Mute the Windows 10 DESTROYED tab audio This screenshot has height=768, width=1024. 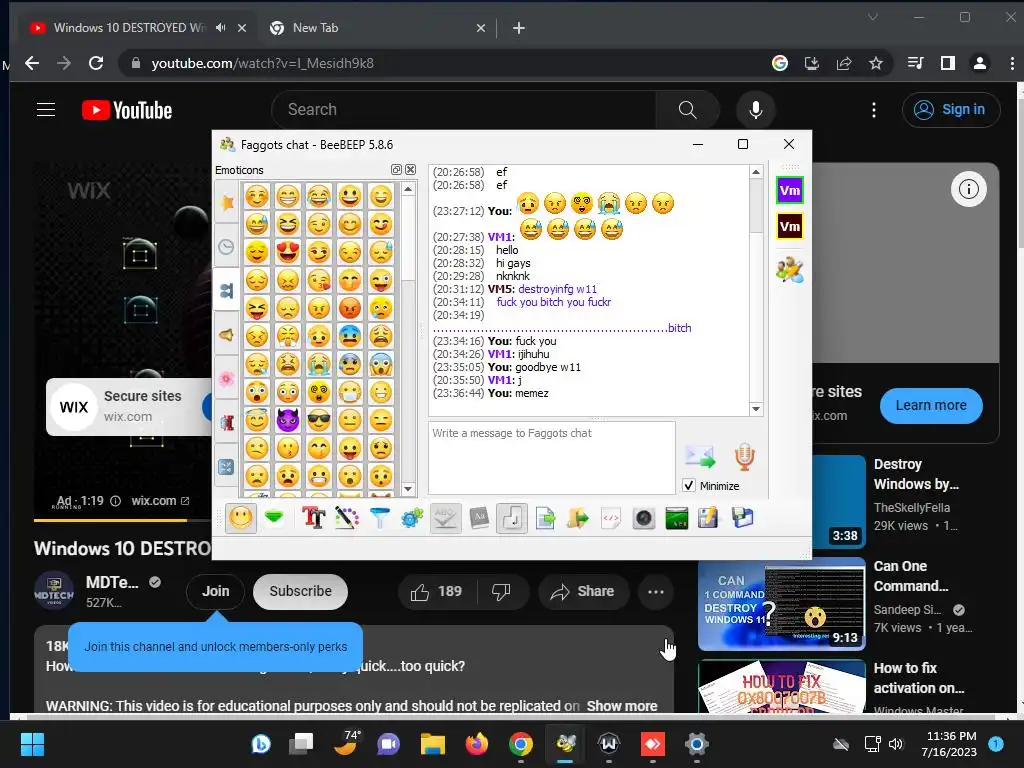(221, 28)
